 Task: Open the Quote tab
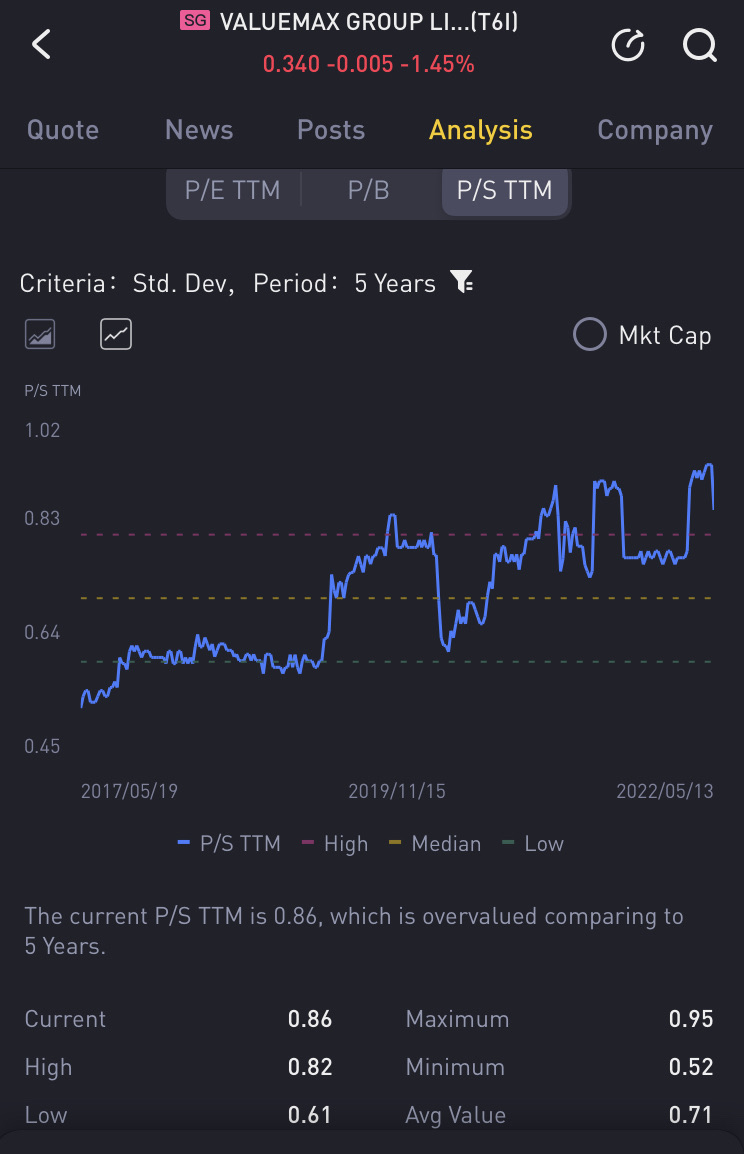[63, 130]
